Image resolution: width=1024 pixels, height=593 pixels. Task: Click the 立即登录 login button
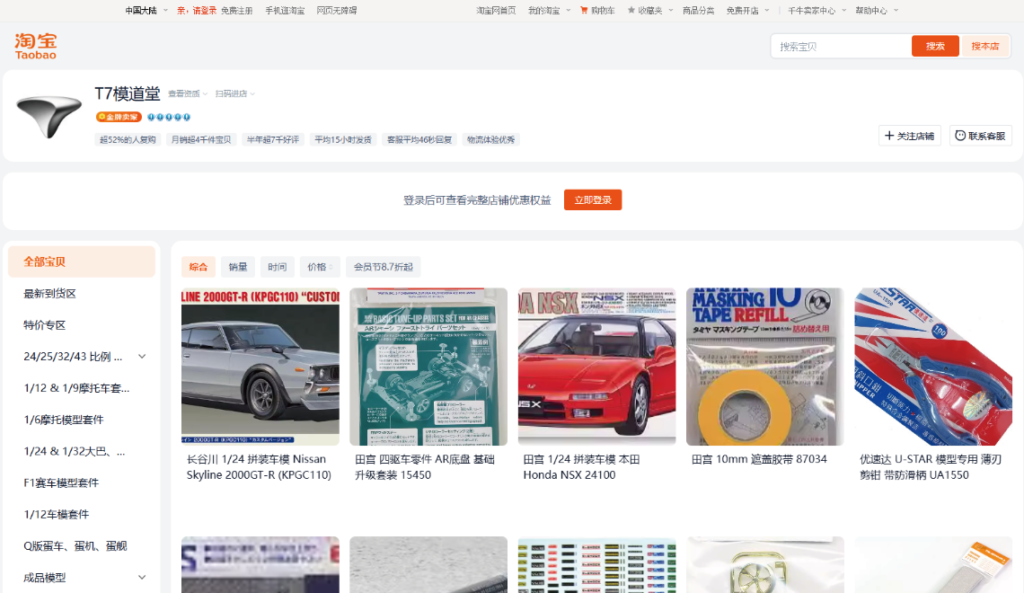point(595,199)
